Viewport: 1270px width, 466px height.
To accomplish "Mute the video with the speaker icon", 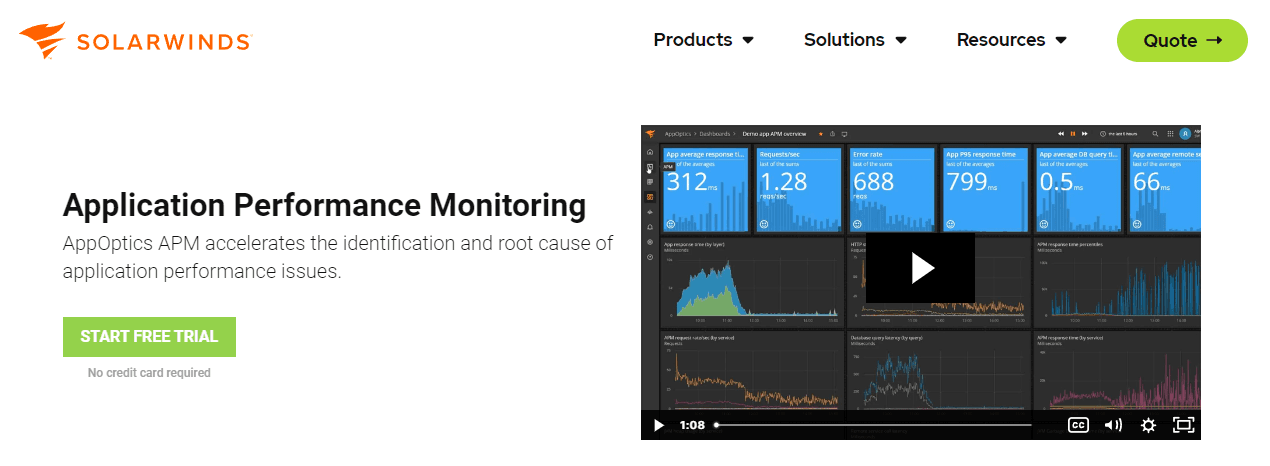I will coord(1113,425).
